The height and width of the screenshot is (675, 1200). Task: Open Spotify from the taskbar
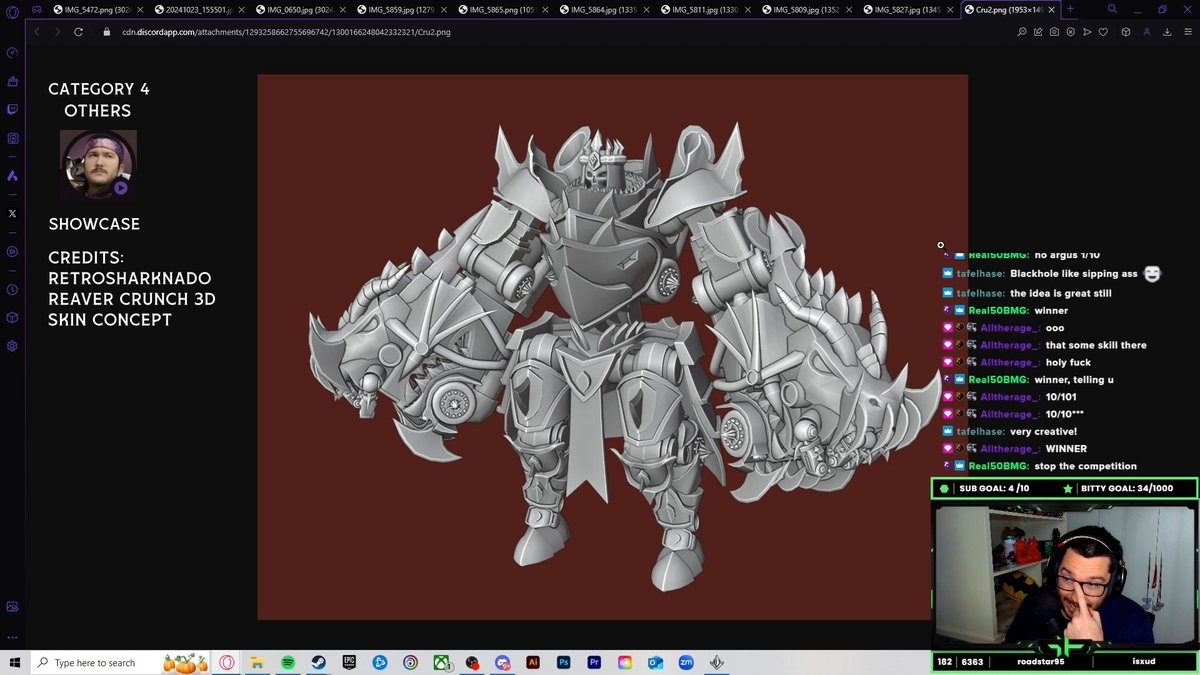pos(288,662)
